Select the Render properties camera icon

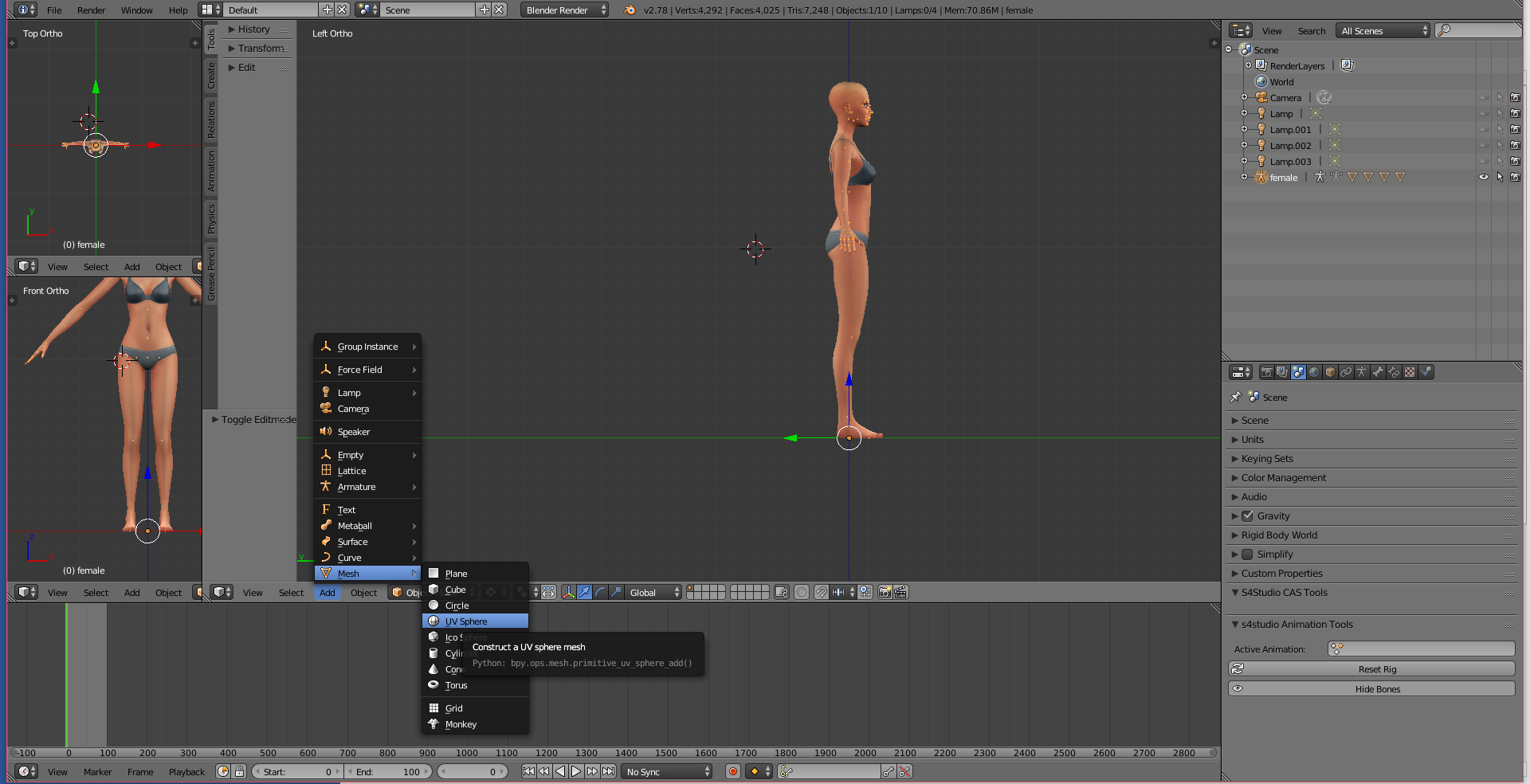tap(1266, 372)
